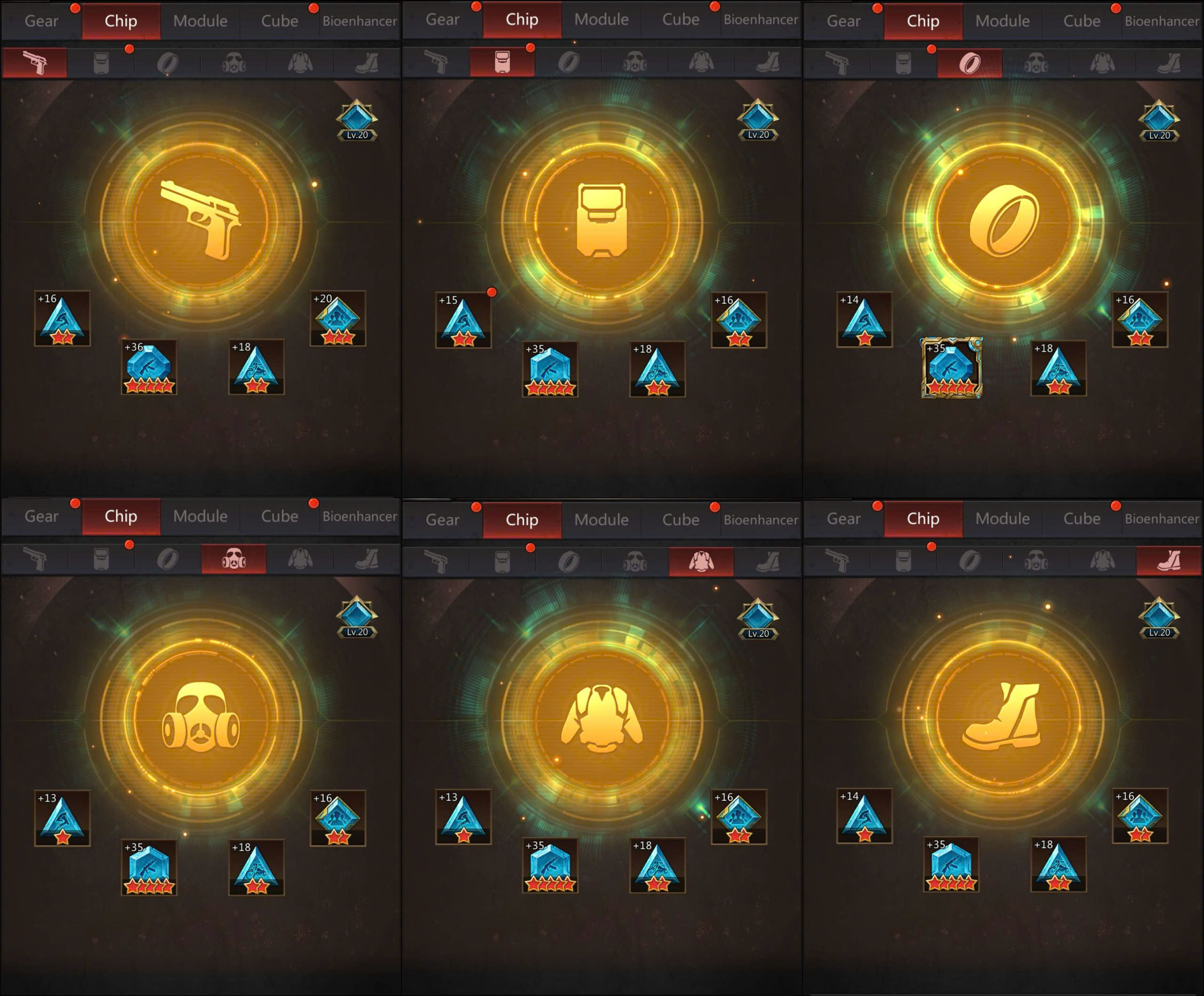Open the Bioenhancer tab above the gas mask panel
Image resolution: width=1204 pixels, height=996 pixels.
[x=359, y=517]
